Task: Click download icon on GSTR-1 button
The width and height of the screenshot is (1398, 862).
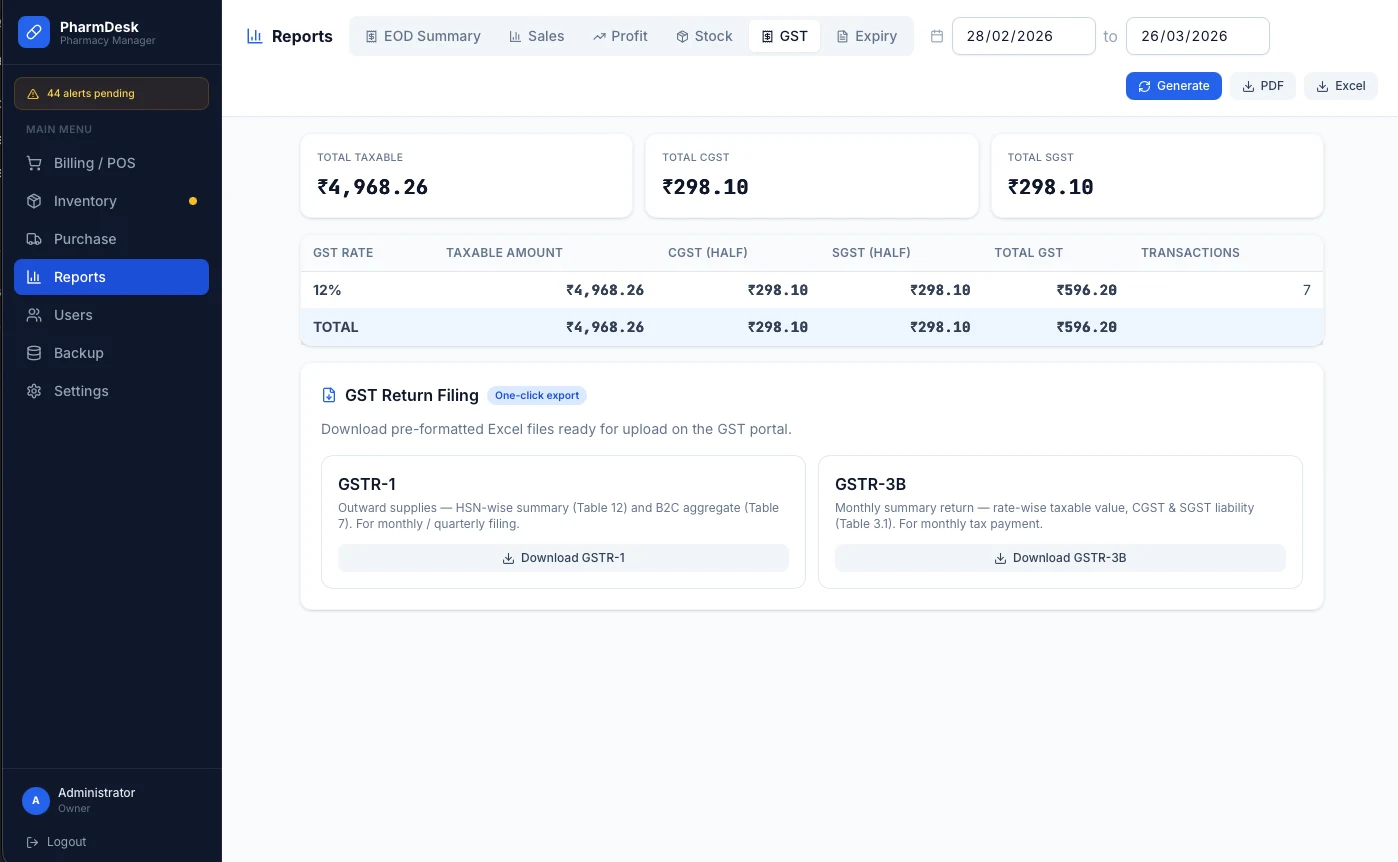Action: click(x=508, y=558)
